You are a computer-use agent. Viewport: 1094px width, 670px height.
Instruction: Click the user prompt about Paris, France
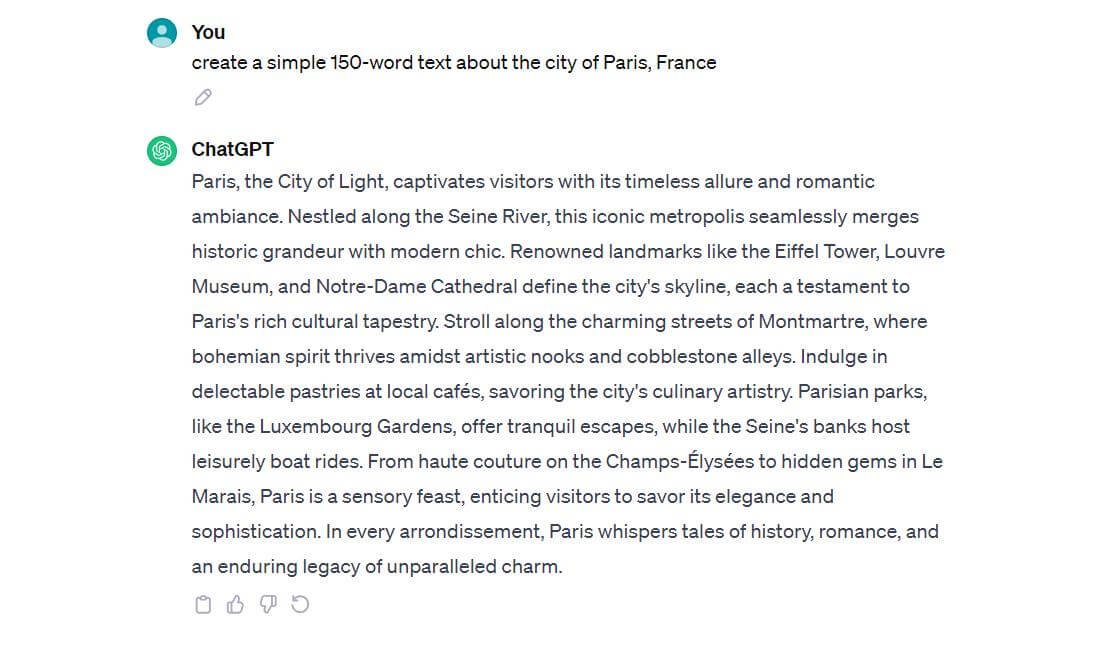pyautogui.click(x=454, y=62)
